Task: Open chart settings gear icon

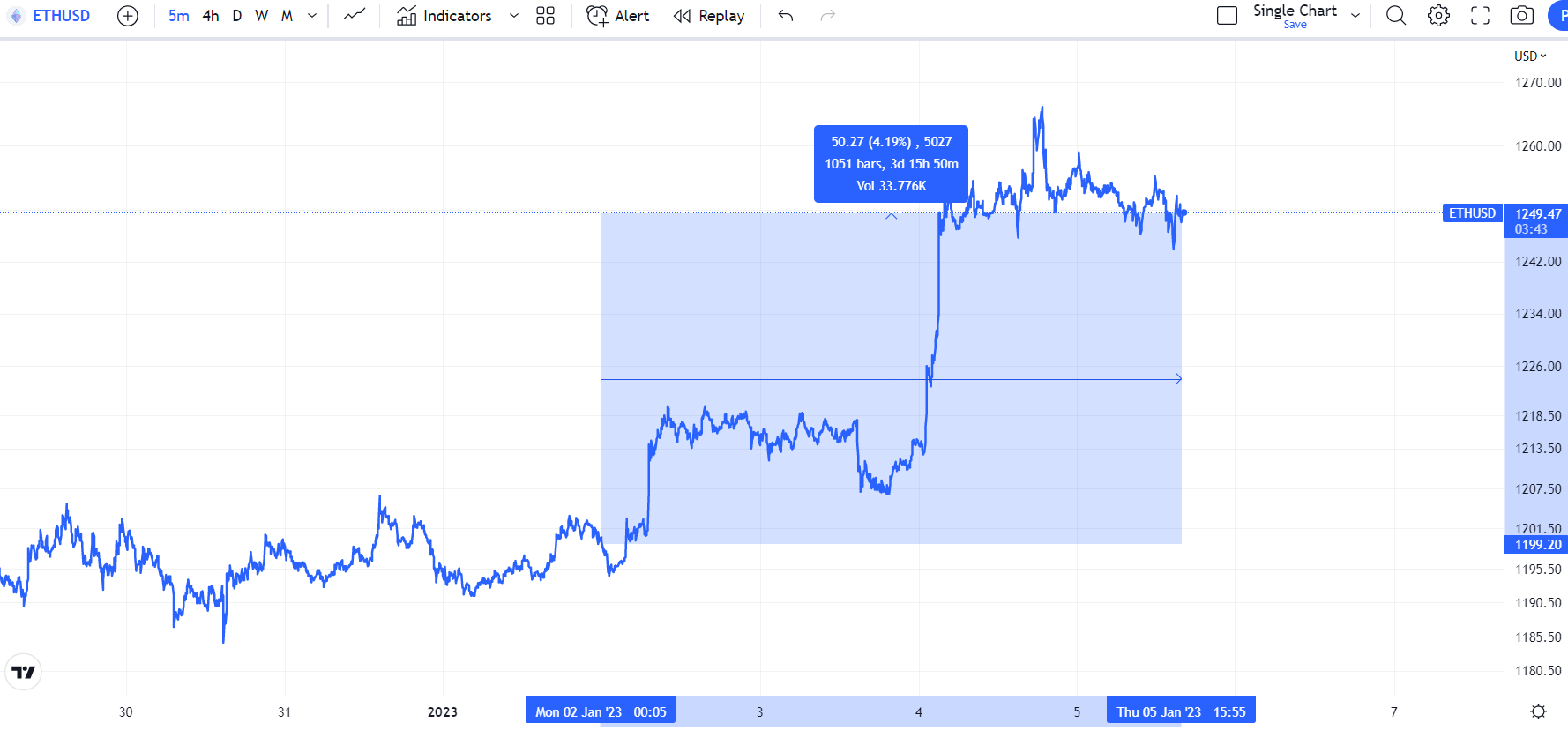Action: pos(1438,16)
